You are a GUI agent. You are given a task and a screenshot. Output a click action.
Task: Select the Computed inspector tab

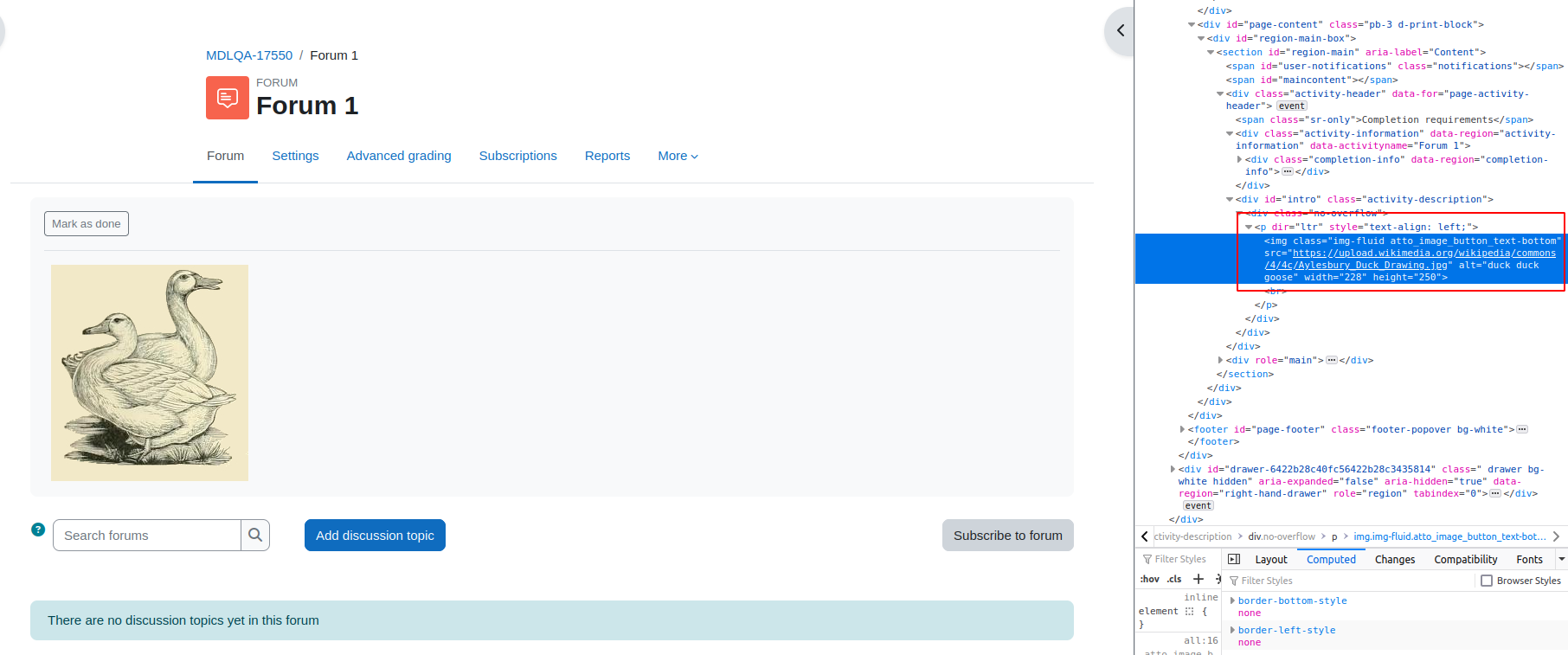1331,560
